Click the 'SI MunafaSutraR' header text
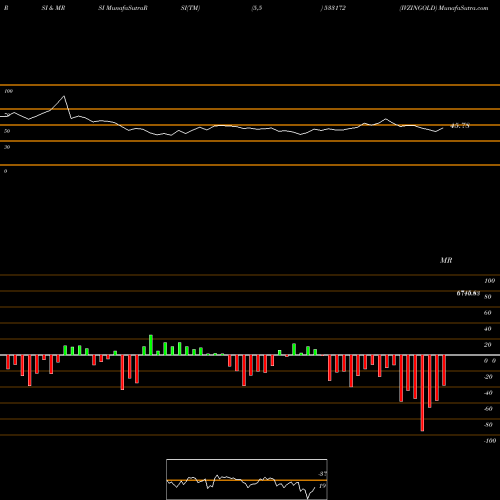Image resolution: width=500 pixels, height=500 pixels. (x=123, y=8)
